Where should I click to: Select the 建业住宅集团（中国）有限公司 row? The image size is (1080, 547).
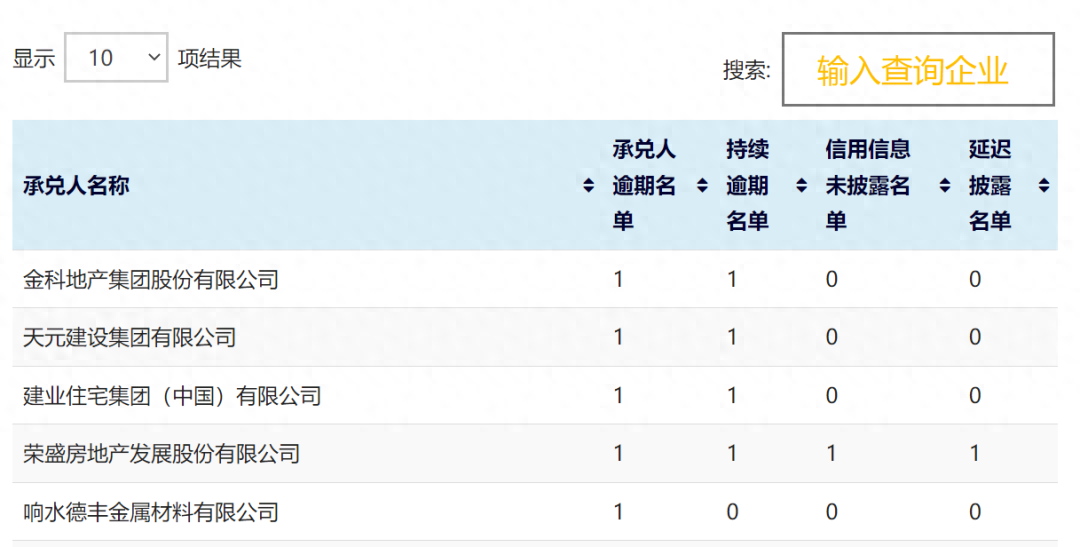point(172,396)
